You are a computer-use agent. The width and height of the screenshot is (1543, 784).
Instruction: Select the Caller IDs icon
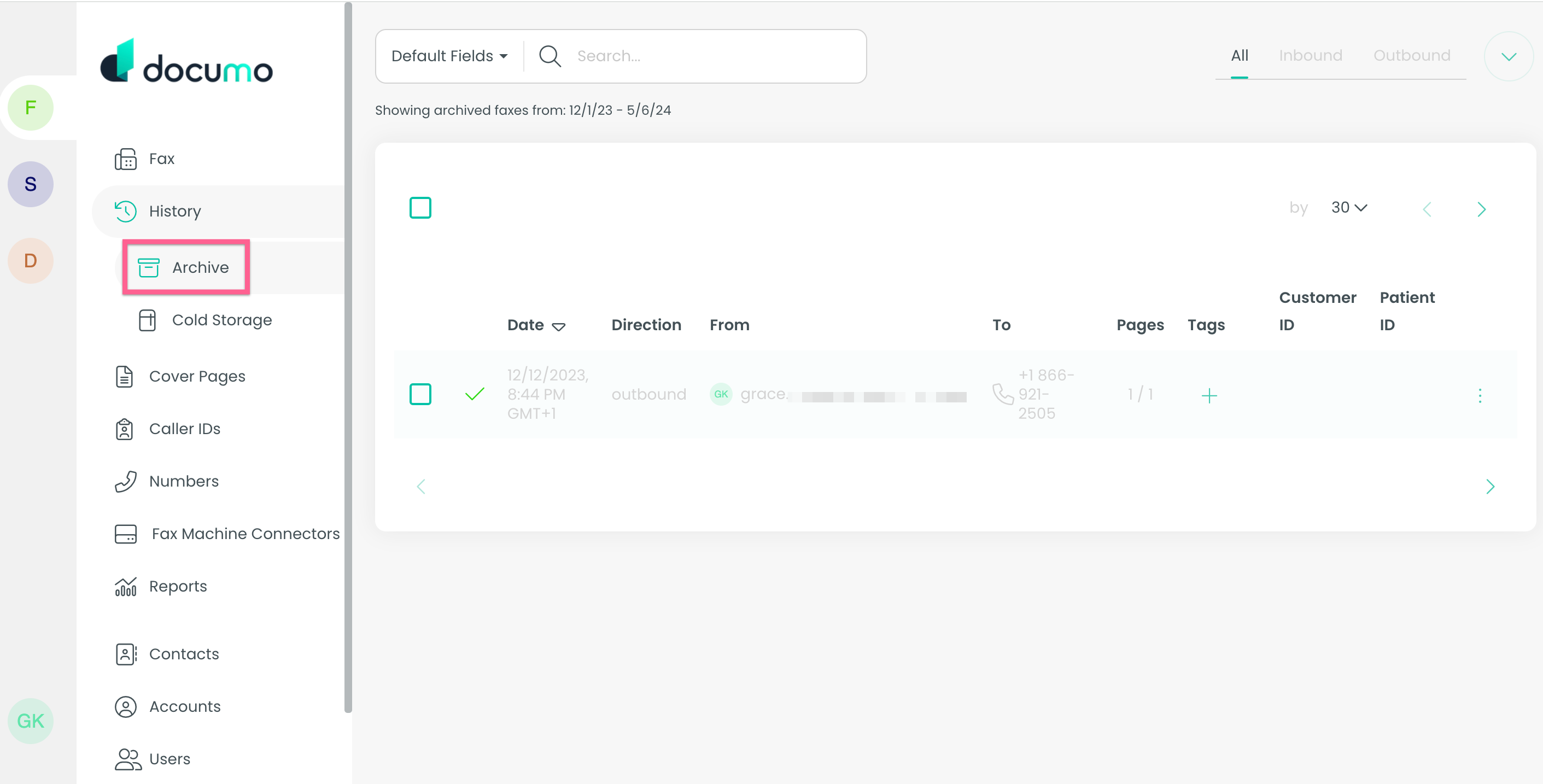tap(124, 429)
